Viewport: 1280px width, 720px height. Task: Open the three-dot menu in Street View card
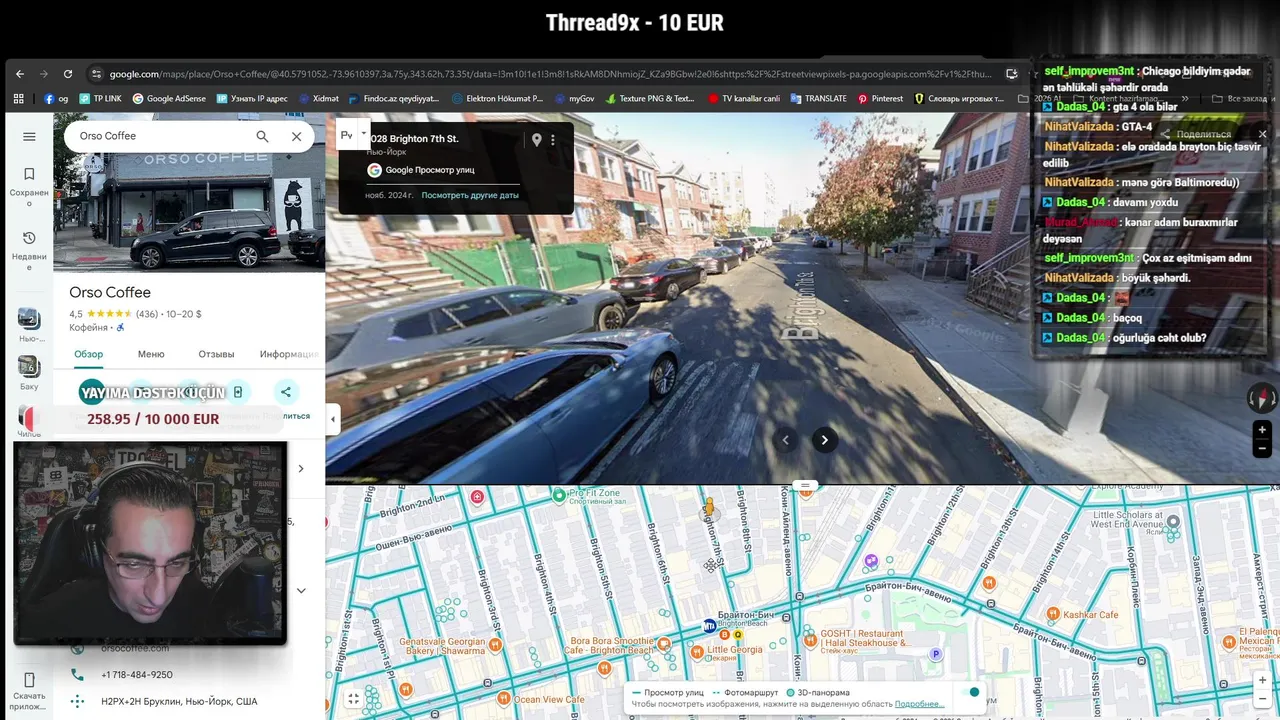[552, 140]
